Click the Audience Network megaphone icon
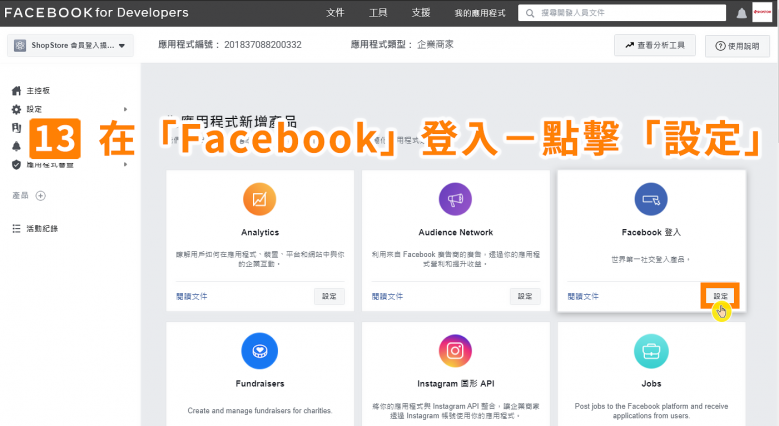779x426 pixels. click(x=455, y=199)
